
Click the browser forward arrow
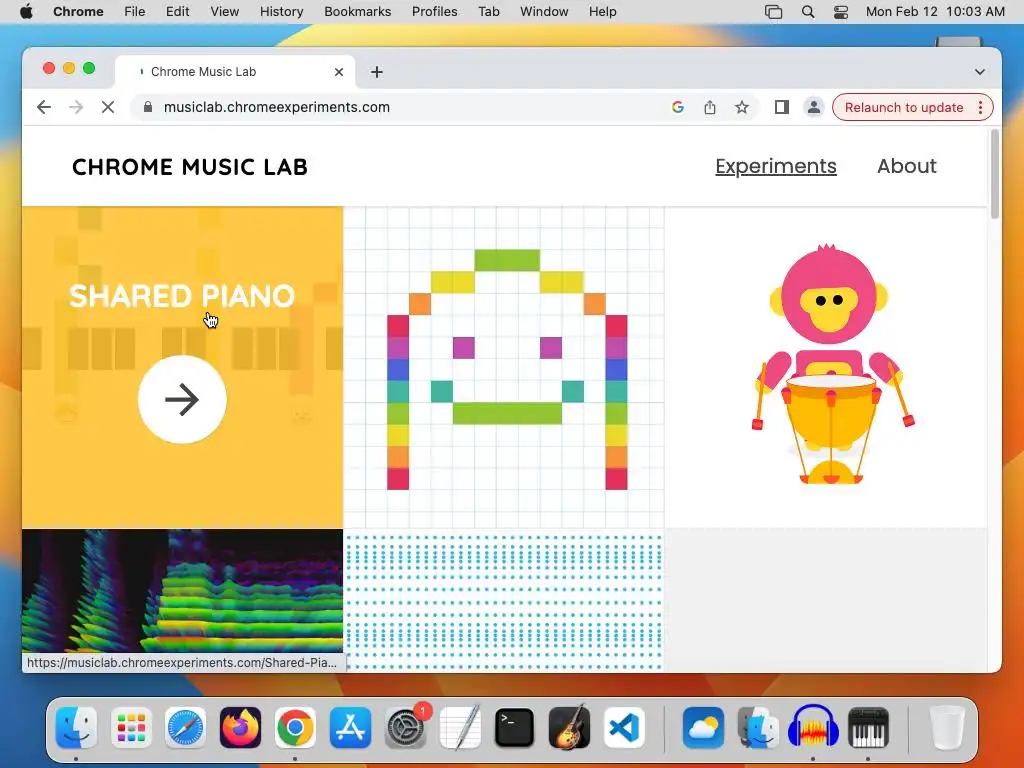pyautogui.click(x=76, y=107)
